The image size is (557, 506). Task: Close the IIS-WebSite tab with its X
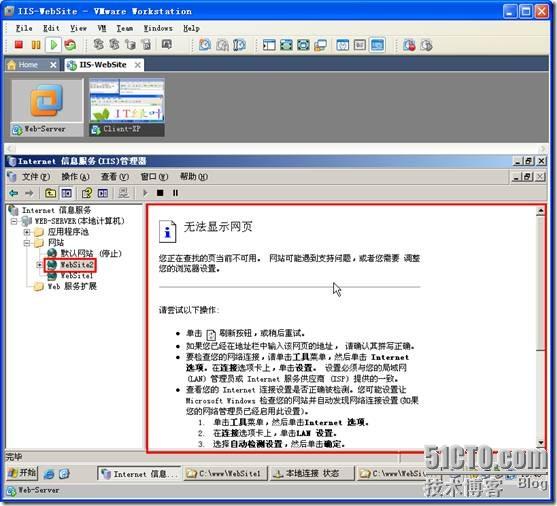click(137, 65)
